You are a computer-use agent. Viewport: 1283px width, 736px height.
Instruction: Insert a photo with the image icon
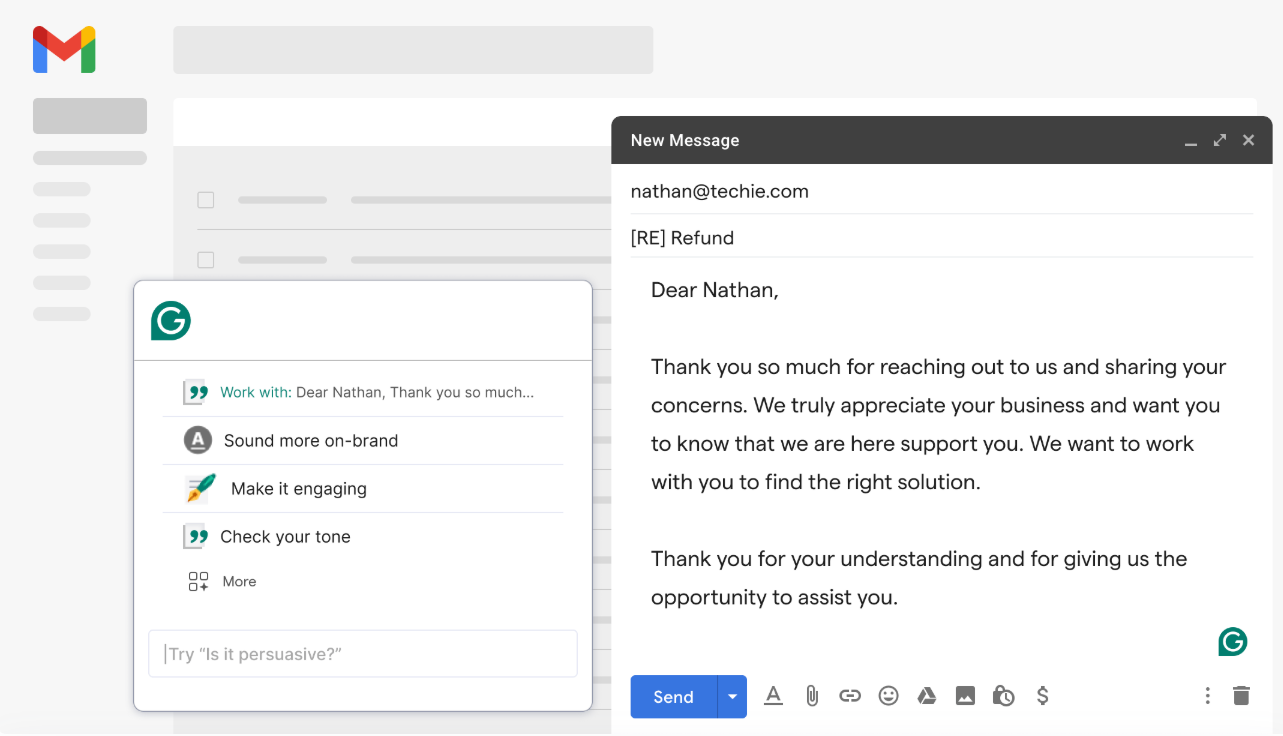coord(965,696)
